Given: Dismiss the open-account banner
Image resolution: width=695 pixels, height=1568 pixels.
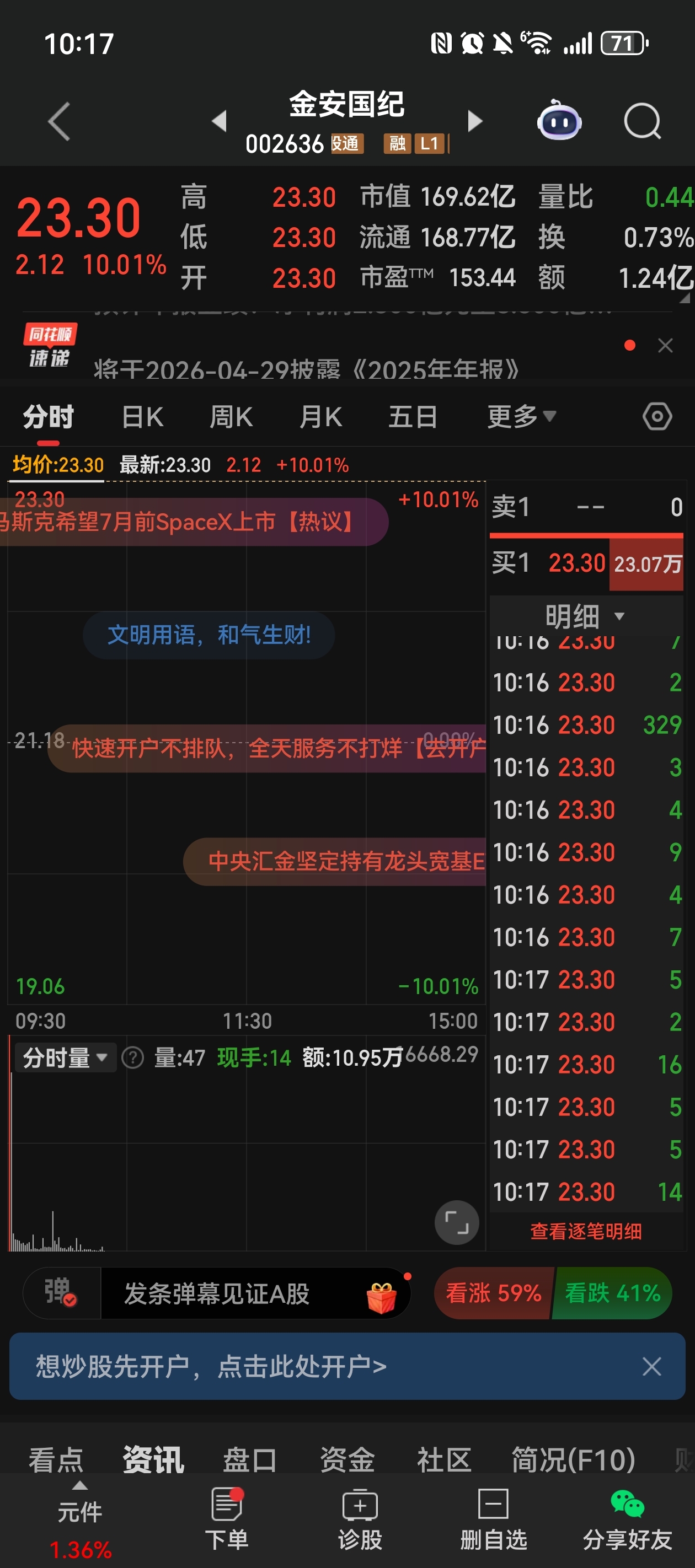Looking at the screenshot, I should point(652,1367).
